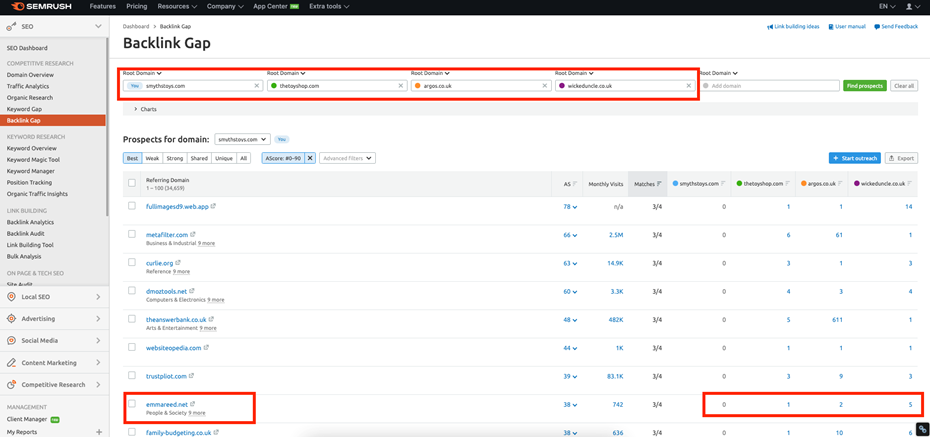
Task: Open the prospects domain smythstoys.com dropdown
Action: [242, 139]
